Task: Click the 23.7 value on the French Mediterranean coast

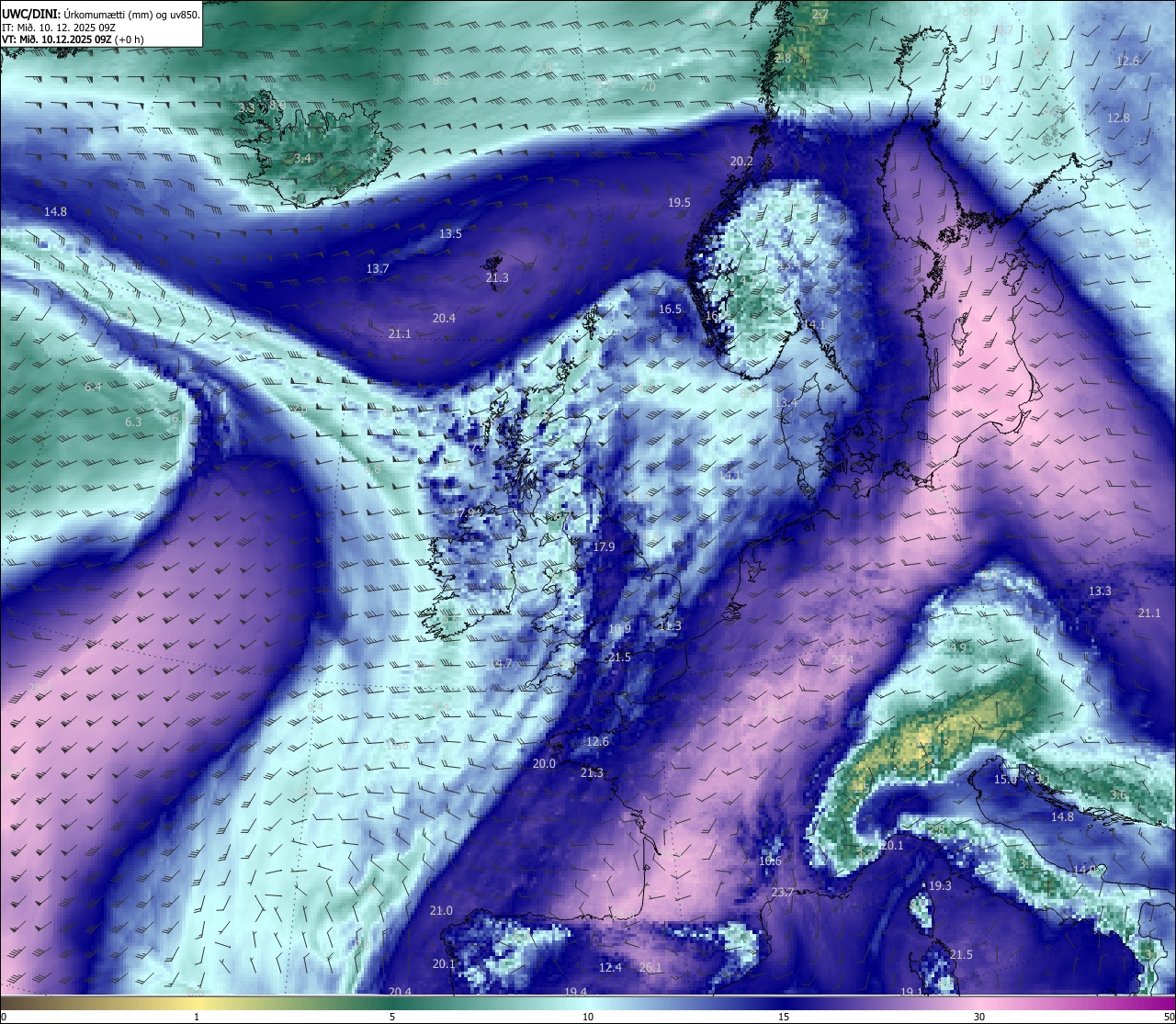Action: click(x=783, y=893)
